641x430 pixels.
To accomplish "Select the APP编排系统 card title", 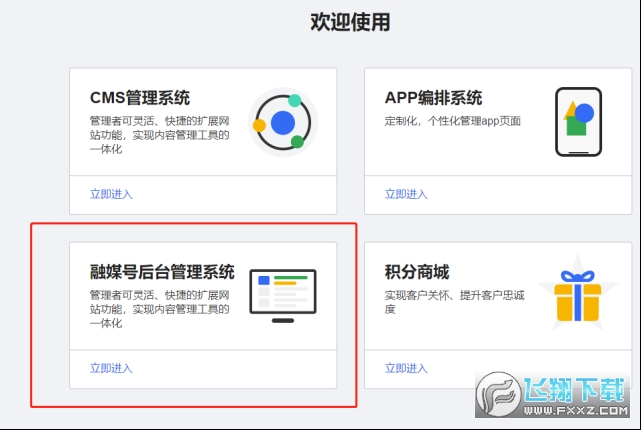I will coord(433,98).
